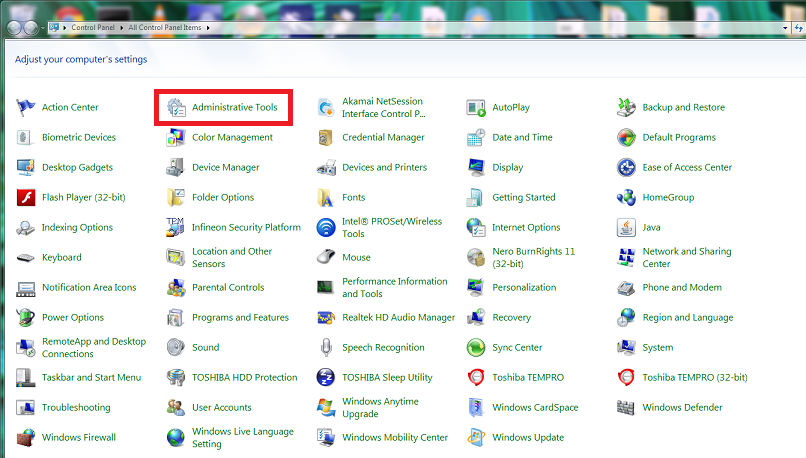Open Taskbar and Start Menu link
This screenshot has width=806, height=458.
pos(91,377)
